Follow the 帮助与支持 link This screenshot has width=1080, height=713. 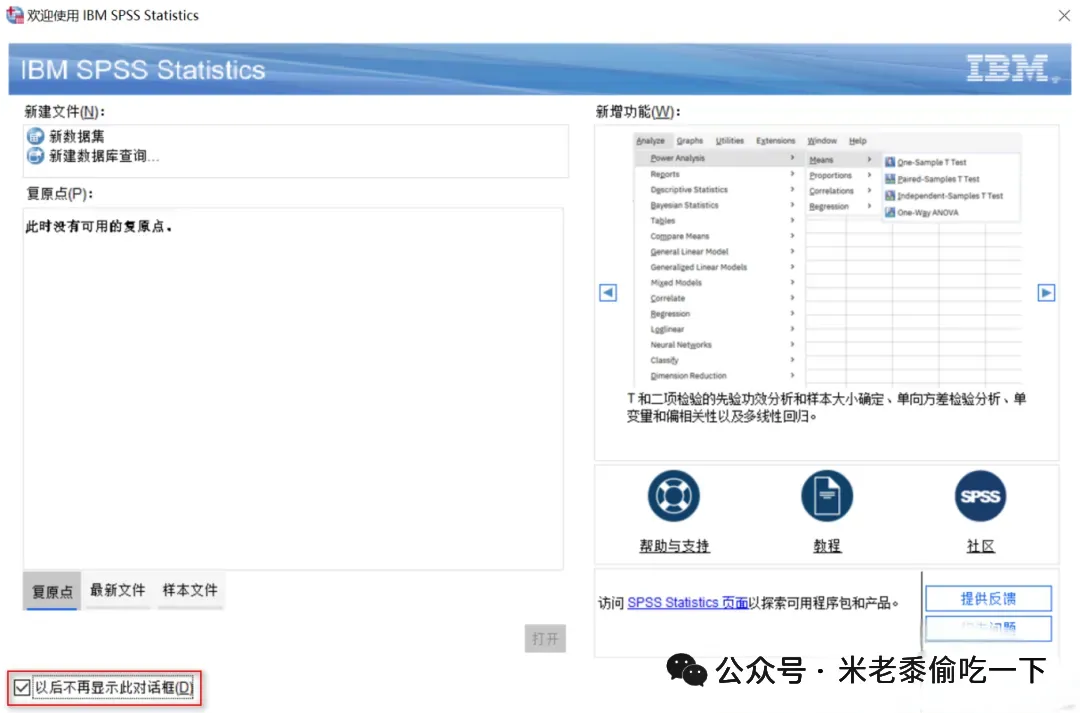point(674,546)
